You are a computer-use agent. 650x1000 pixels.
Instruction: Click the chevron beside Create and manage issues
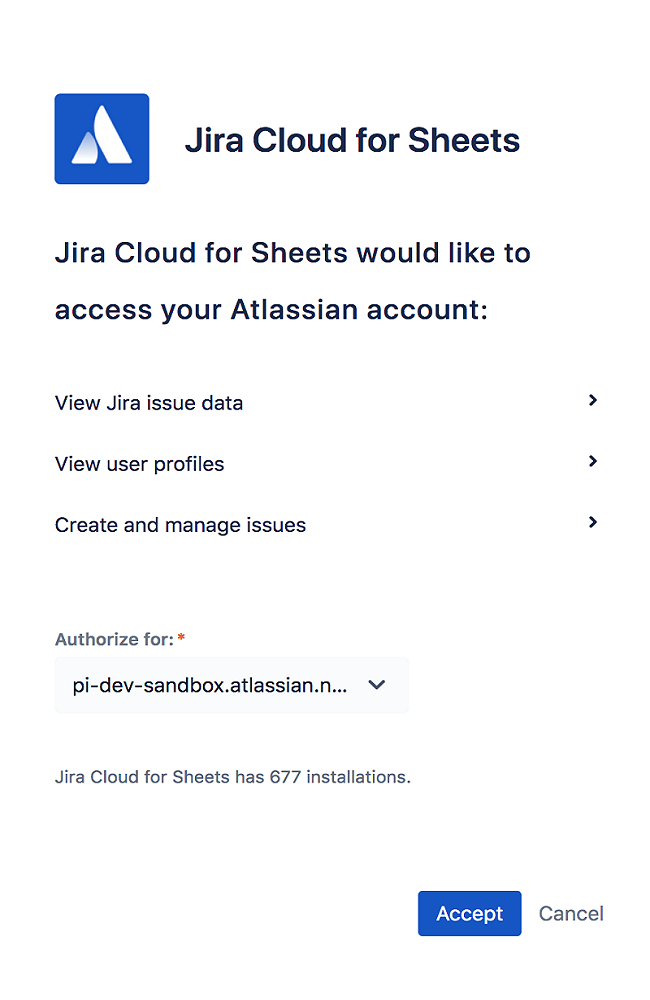click(x=592, y=522)
